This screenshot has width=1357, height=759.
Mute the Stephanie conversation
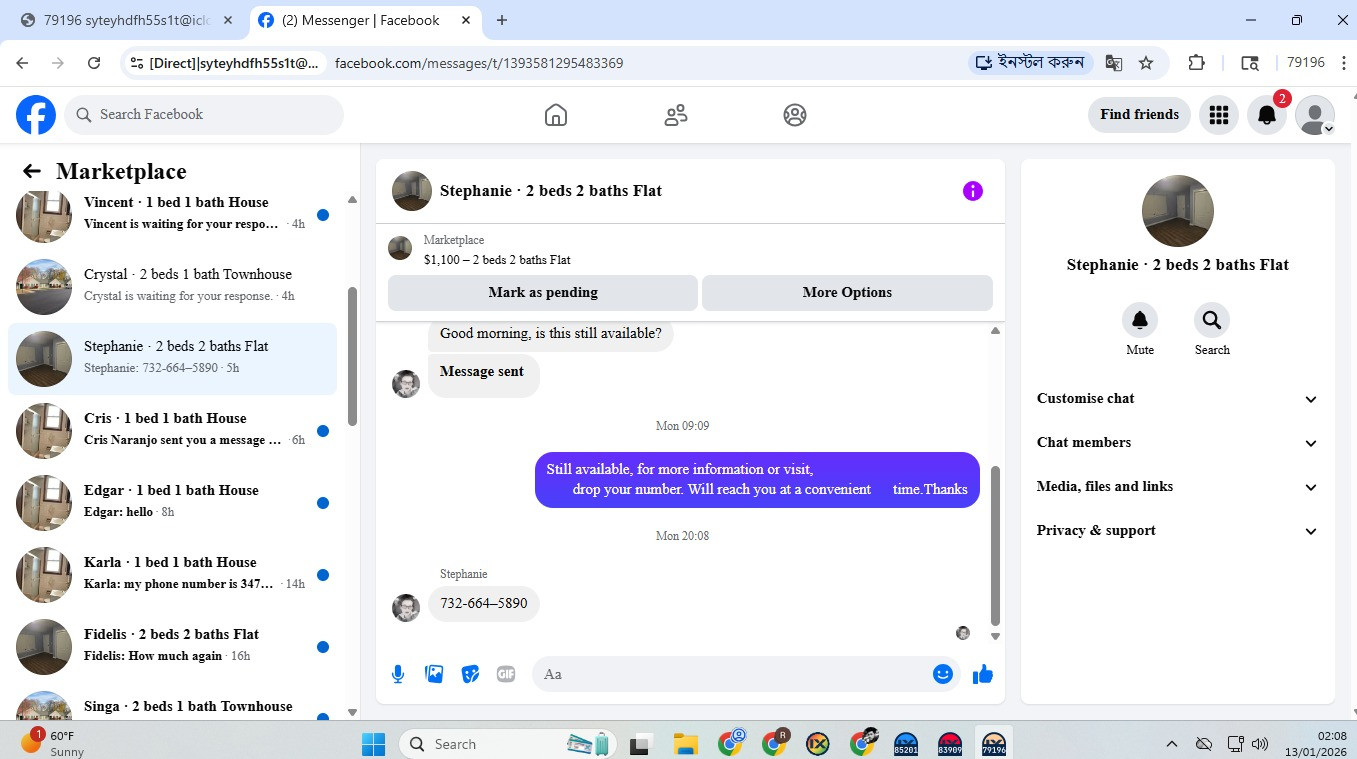click(x=1140, y=320)
